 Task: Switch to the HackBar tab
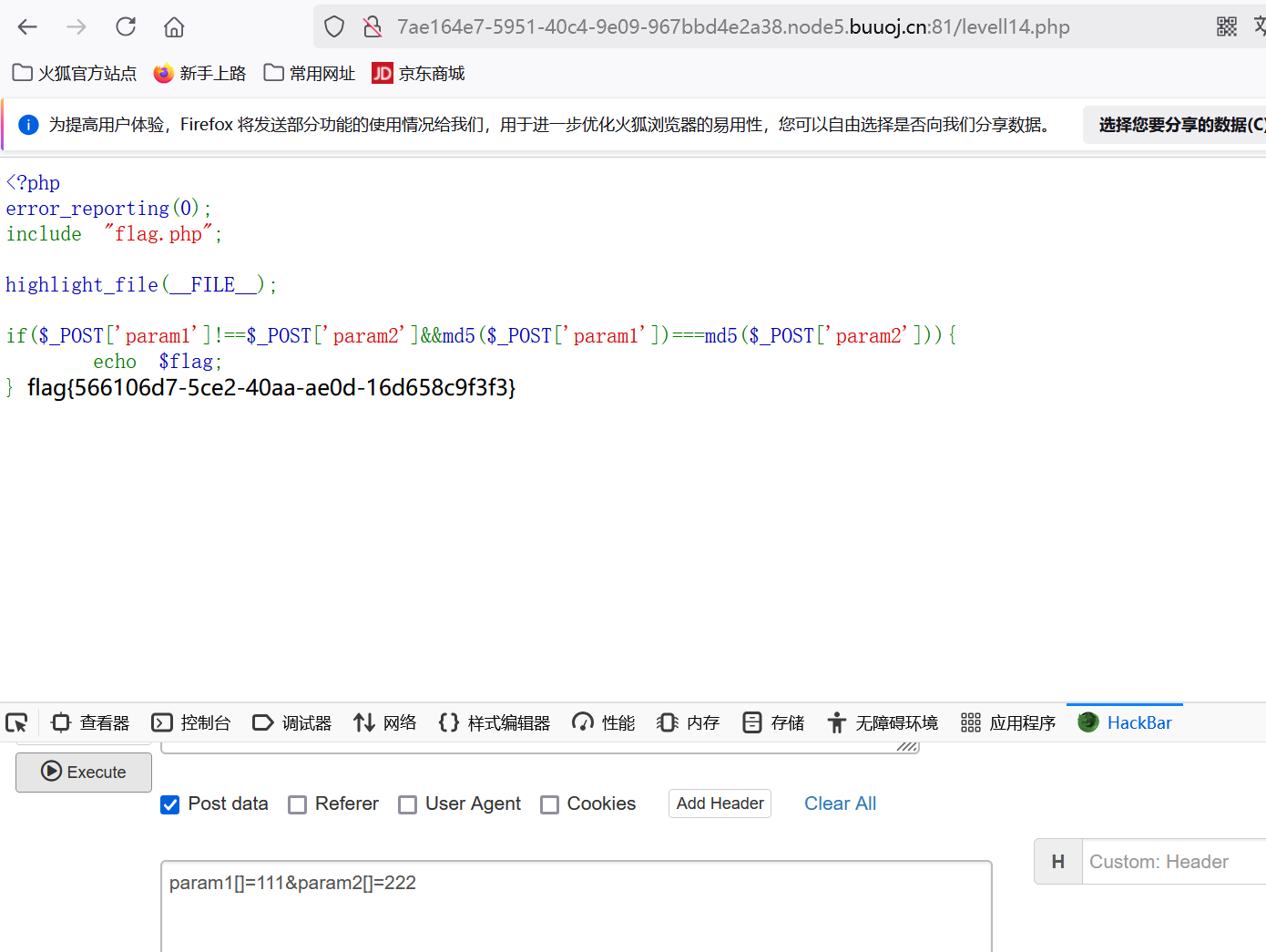[1124, 722]
